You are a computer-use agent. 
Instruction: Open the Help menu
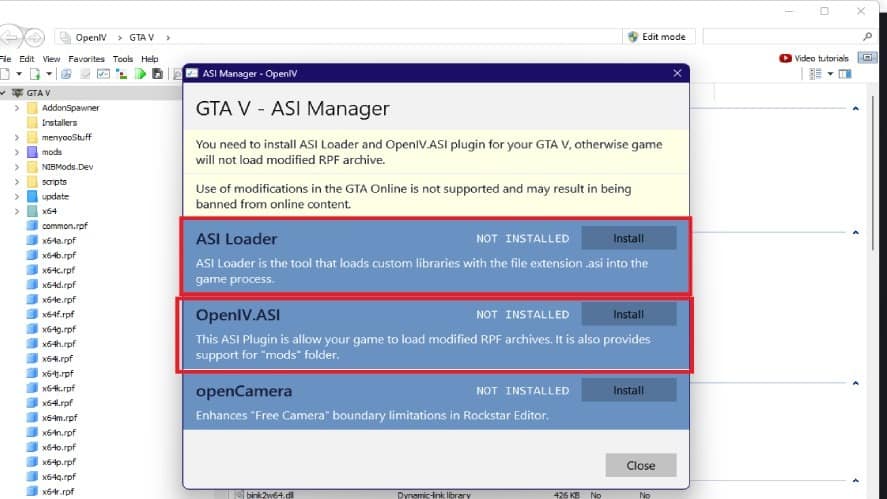coord(150,59)
